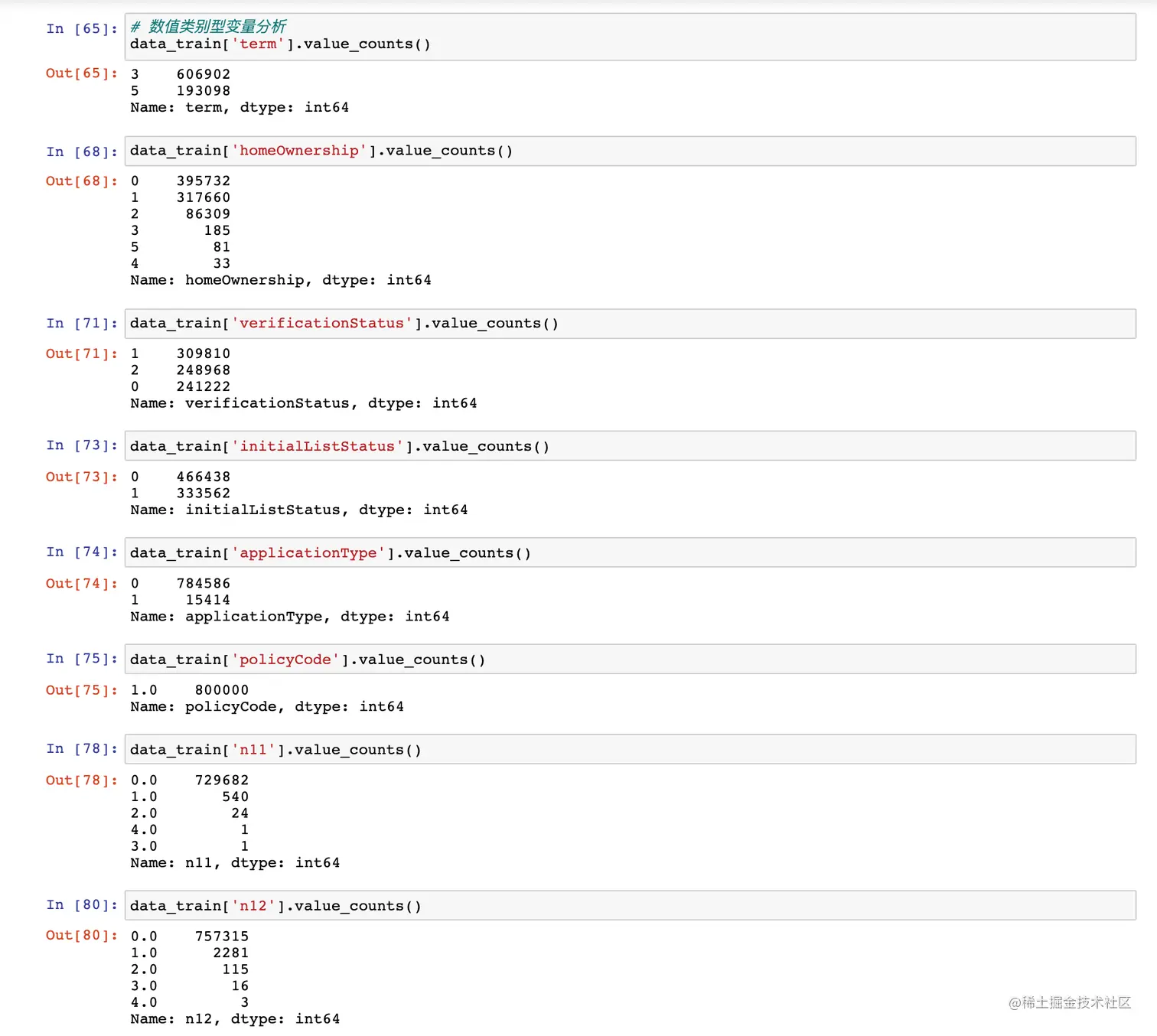Click the value 757315 in n12 output
This screenshot has height=1036, width=1157.
(x=222, y=937)
